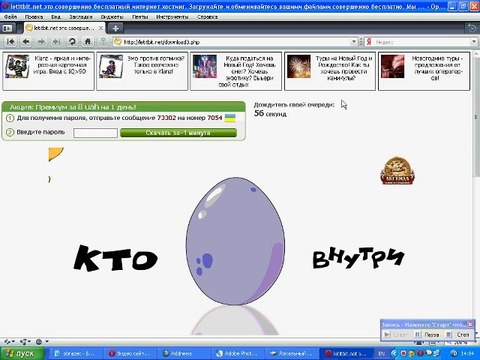Click Пауза in the recorder window
Image resolution: width=480 pixels, height=360 pixels.
(427, 334)
